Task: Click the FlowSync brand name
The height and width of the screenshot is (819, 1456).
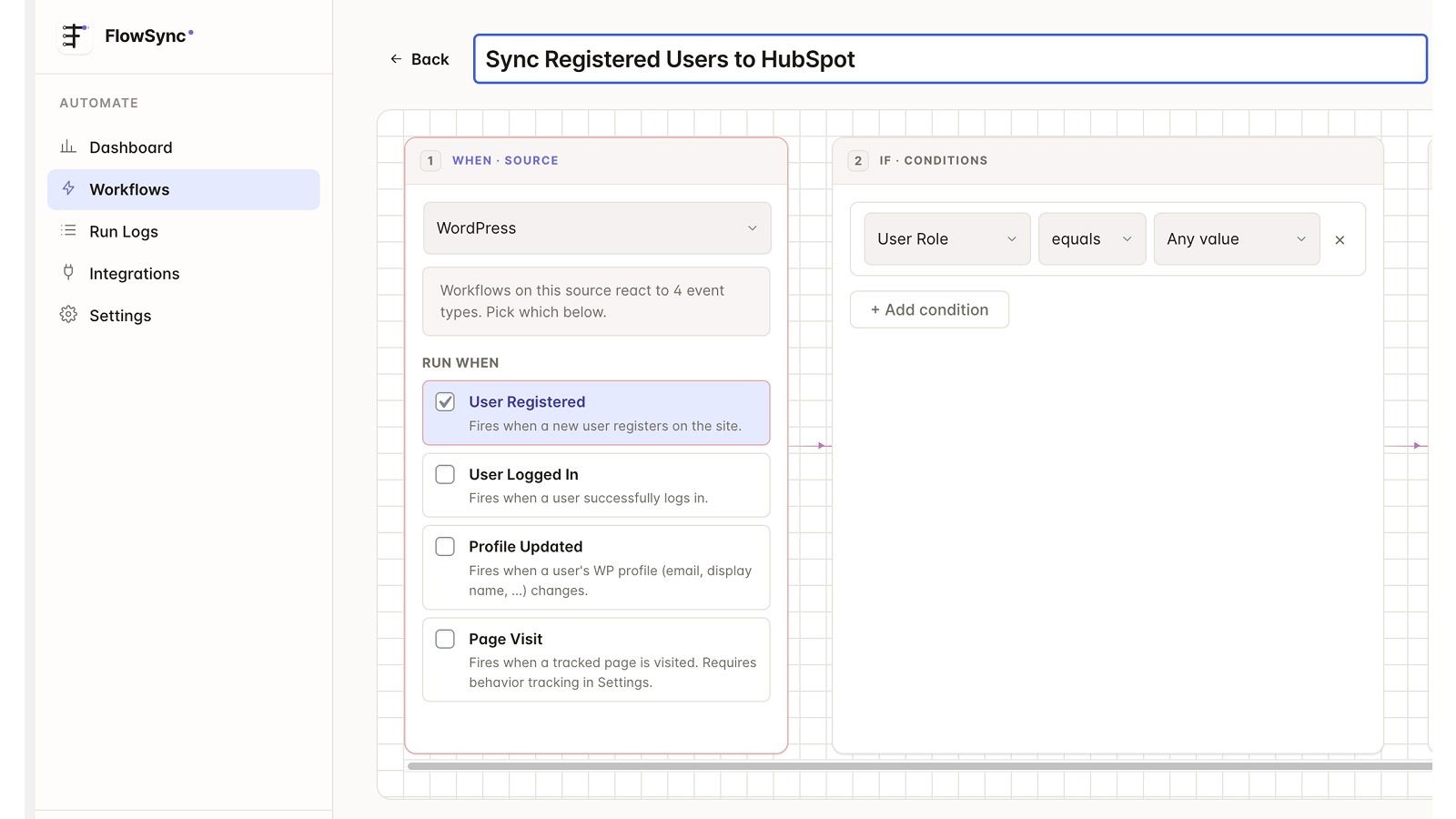Action: [146, 36]
